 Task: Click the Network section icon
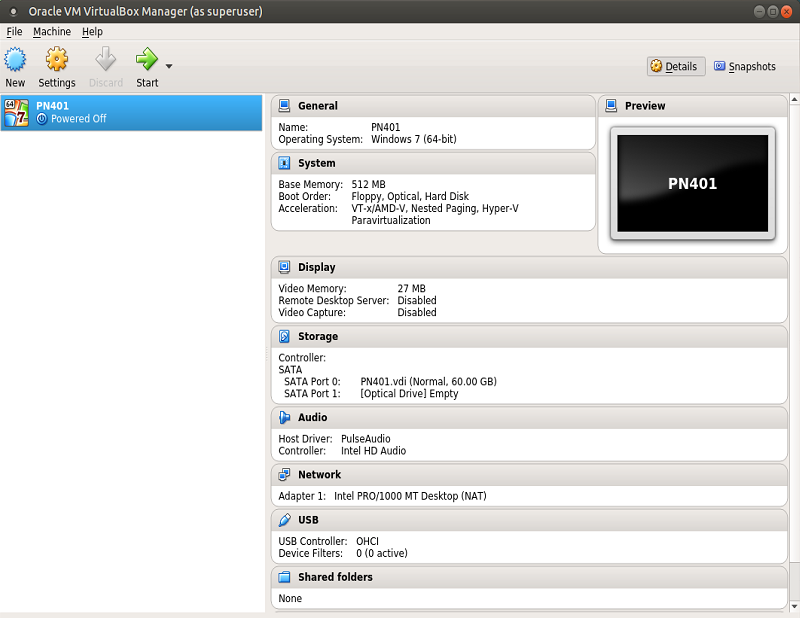[x=284, y=475]
